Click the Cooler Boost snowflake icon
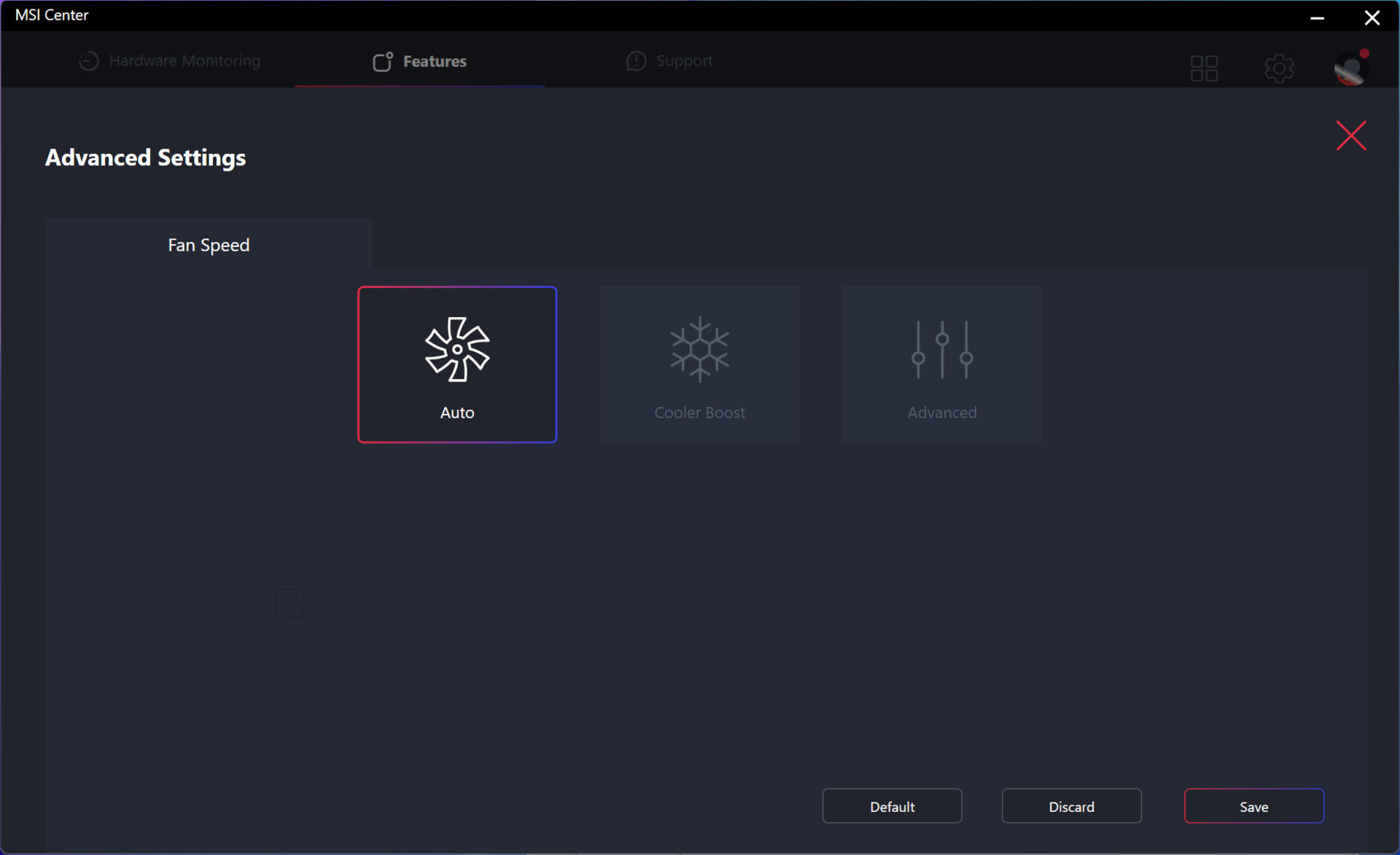This screenshot has height=855, width=1400. (699, 349)
